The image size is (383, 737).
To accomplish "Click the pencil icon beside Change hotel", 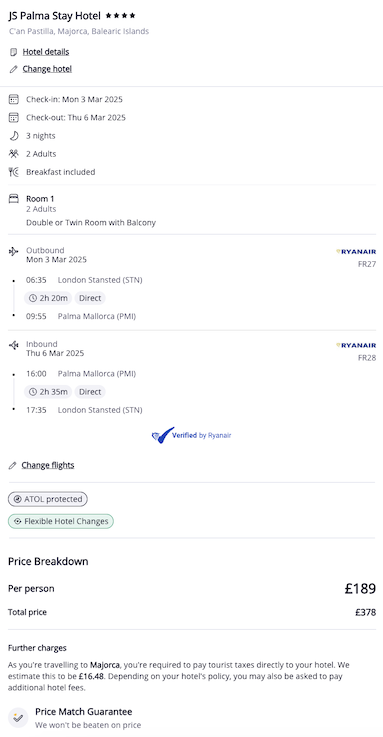I will (x=14, y=69).
